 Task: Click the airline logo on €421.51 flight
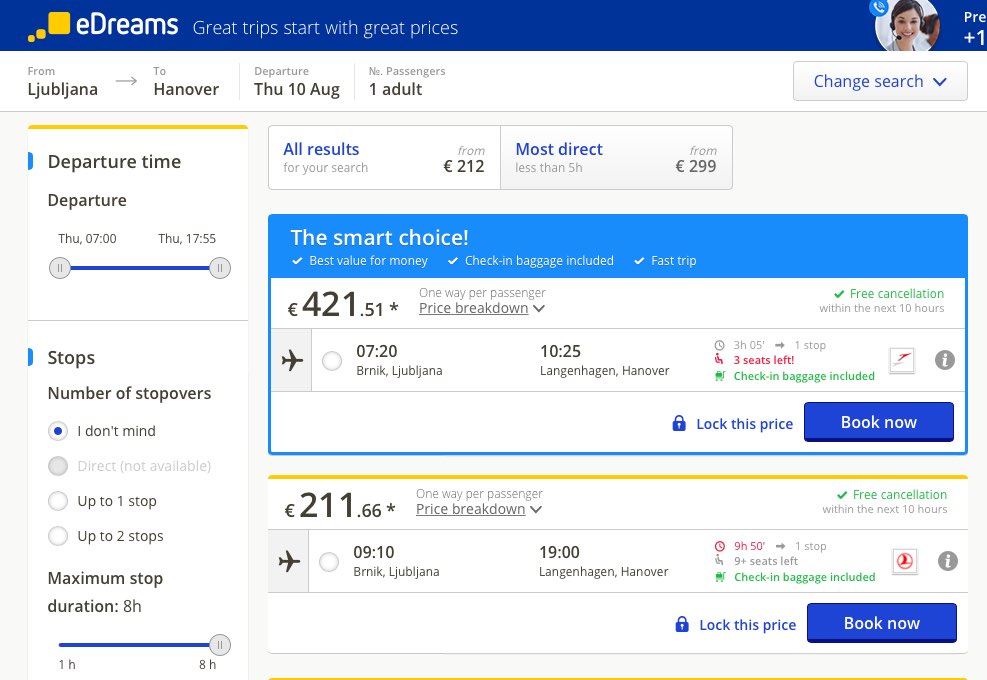(x=901, y=360)
